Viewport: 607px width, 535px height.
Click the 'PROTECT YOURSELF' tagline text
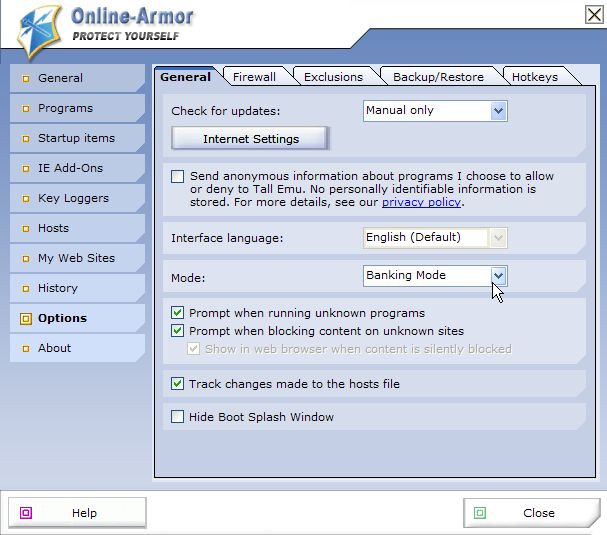[126, 36]
